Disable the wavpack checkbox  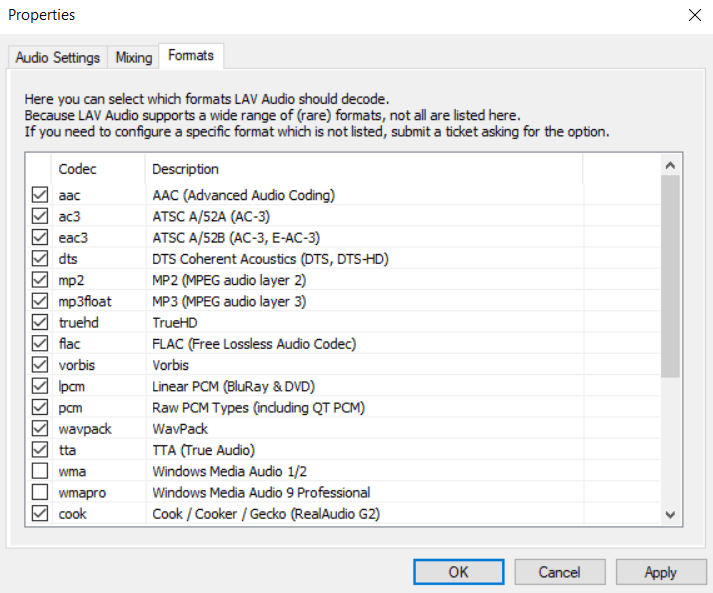[x=40, y=428]
